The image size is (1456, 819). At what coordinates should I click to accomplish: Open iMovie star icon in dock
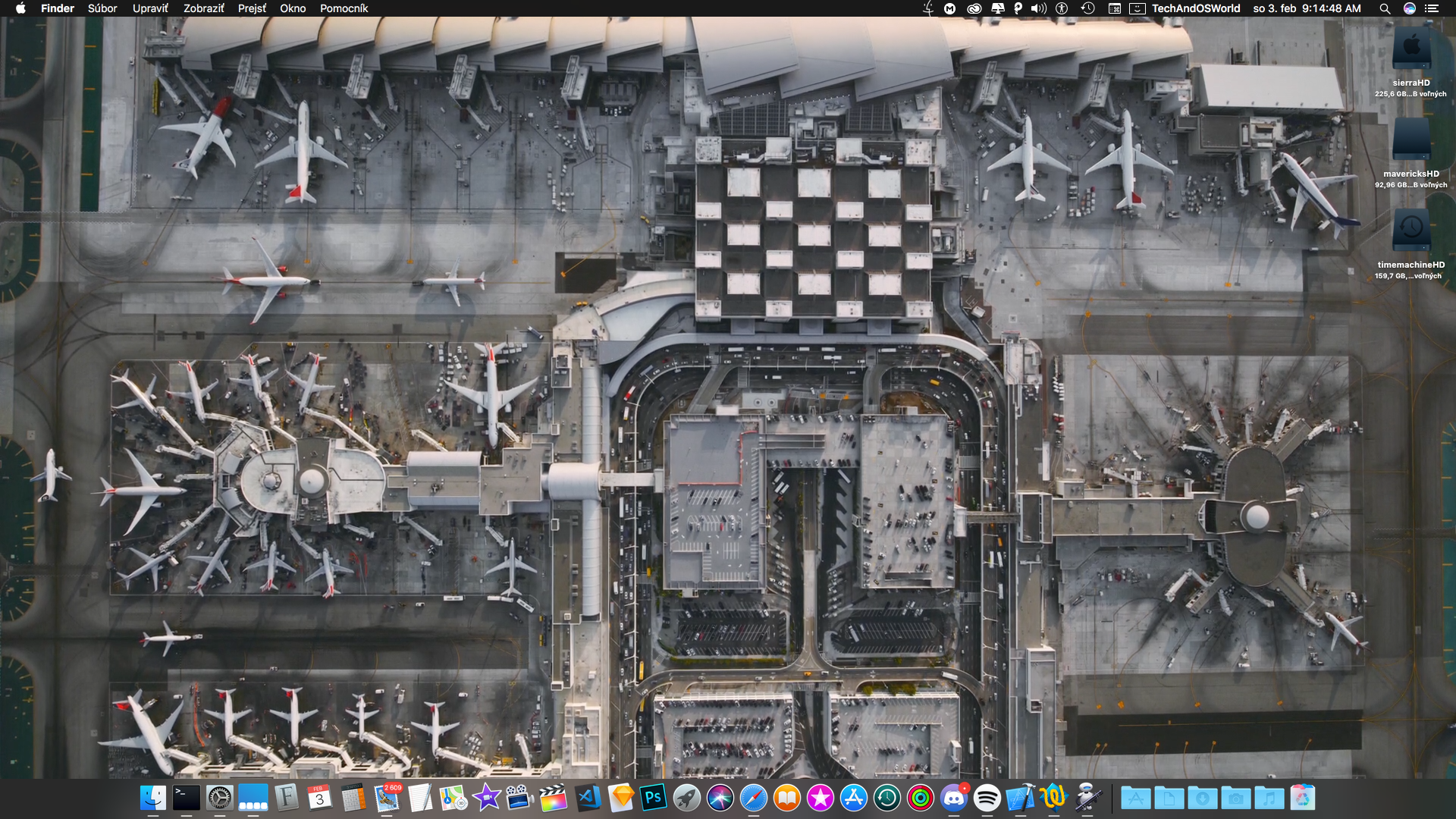486,798
